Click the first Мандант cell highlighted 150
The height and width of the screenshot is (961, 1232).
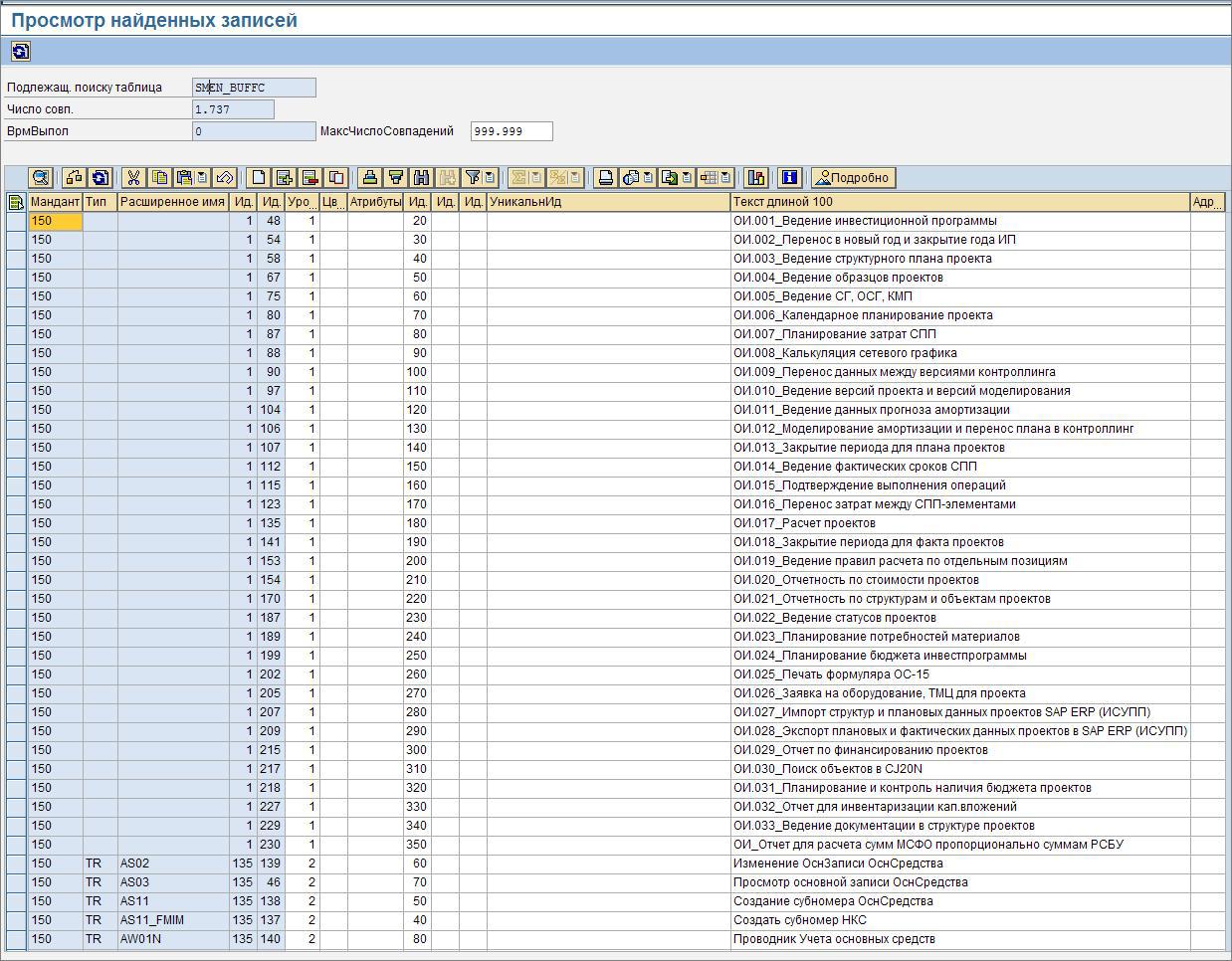55,221
